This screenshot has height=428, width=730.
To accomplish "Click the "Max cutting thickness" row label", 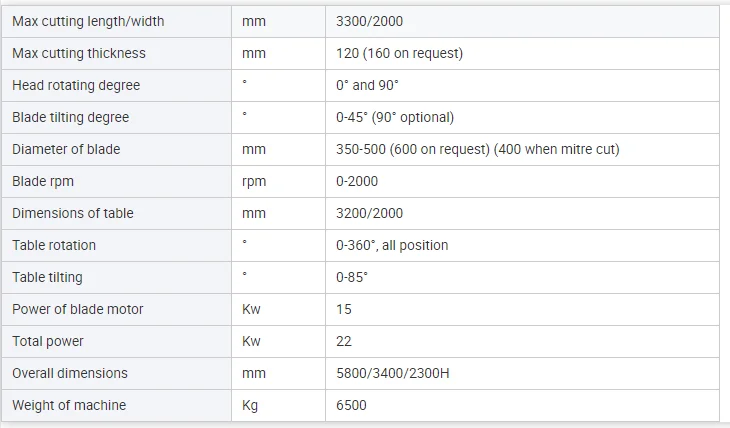I will coord(79,53).
